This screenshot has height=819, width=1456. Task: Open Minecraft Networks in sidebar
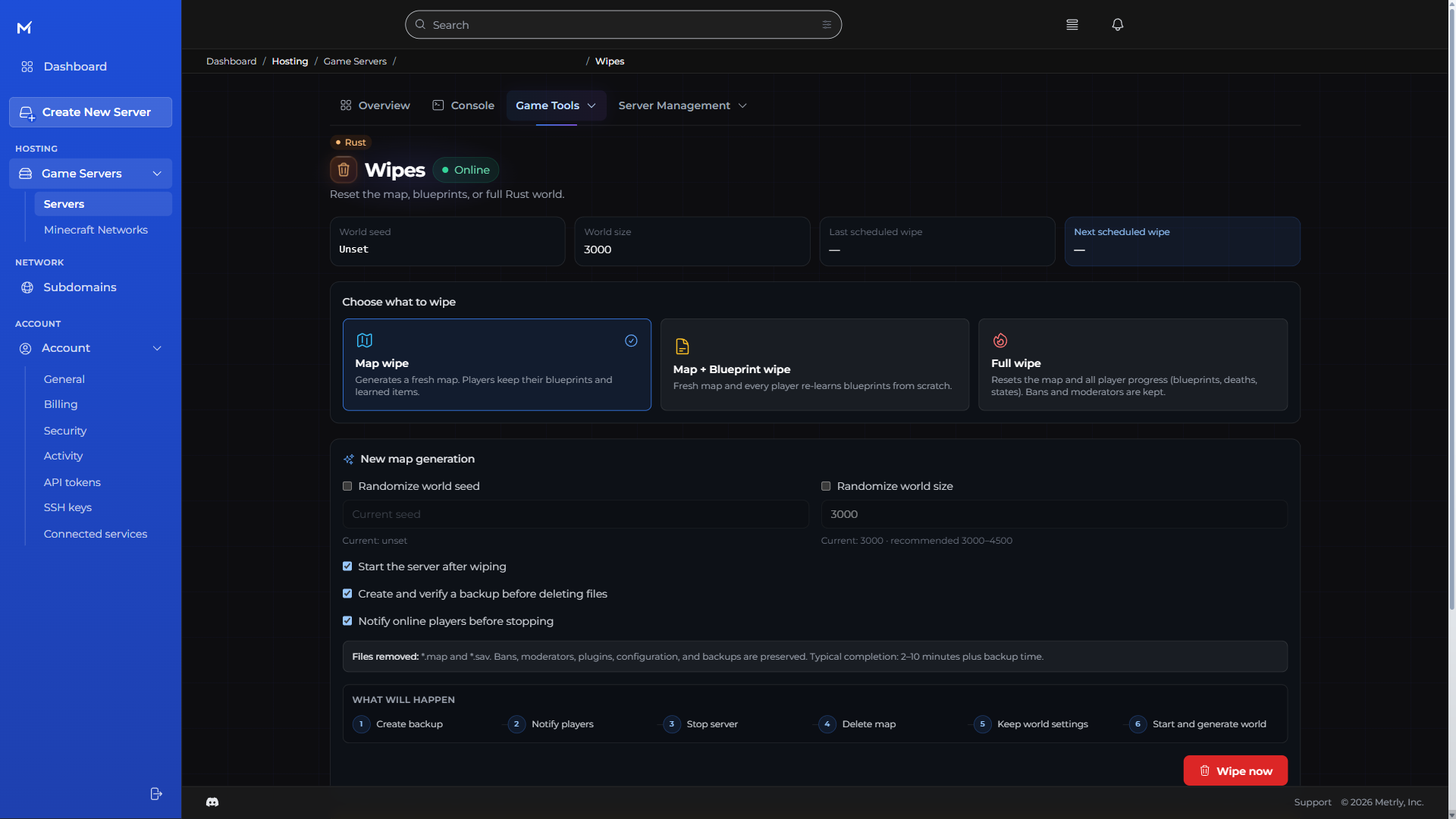(96, 230)
